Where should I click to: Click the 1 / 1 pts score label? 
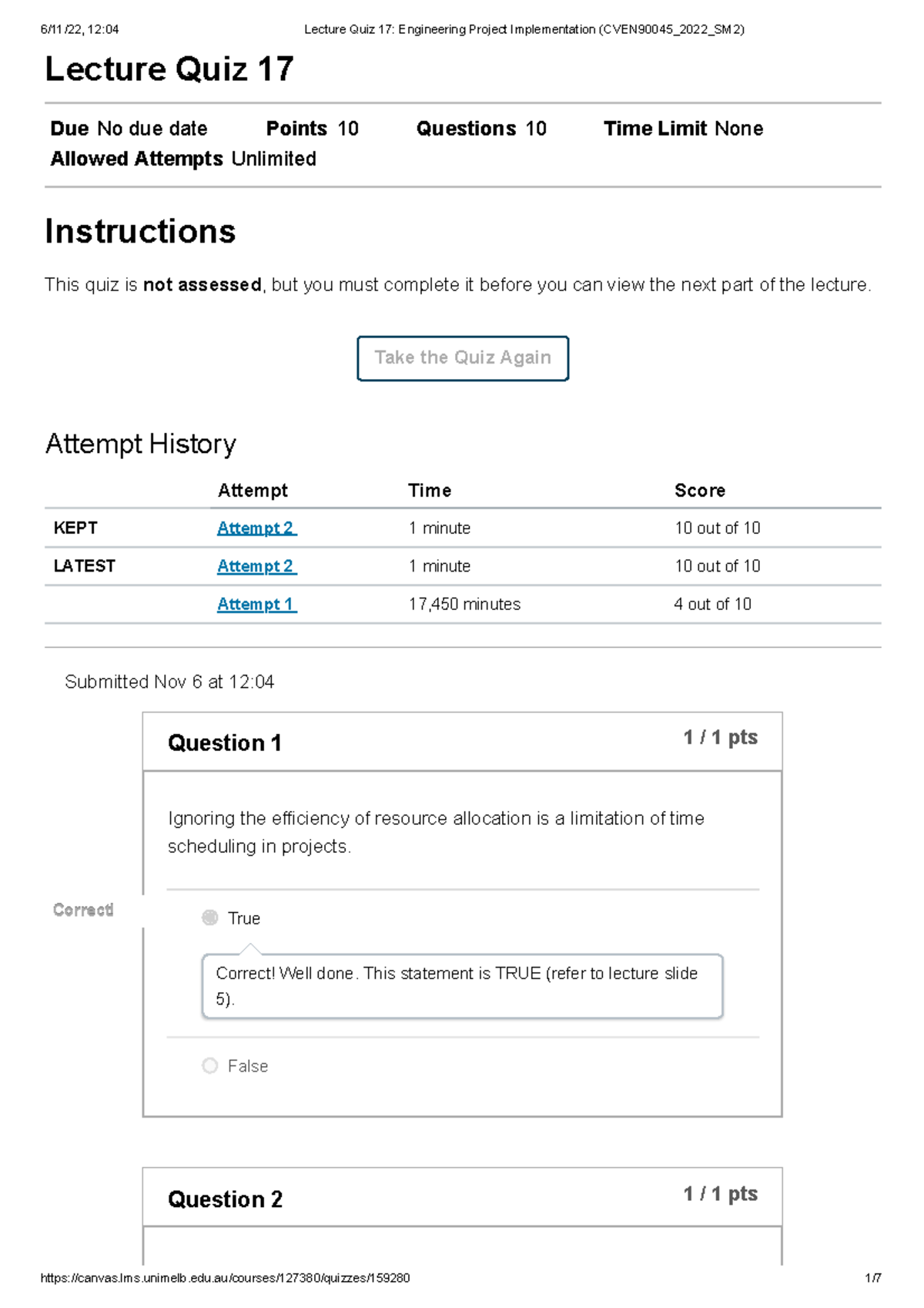[x=720, y=737]
